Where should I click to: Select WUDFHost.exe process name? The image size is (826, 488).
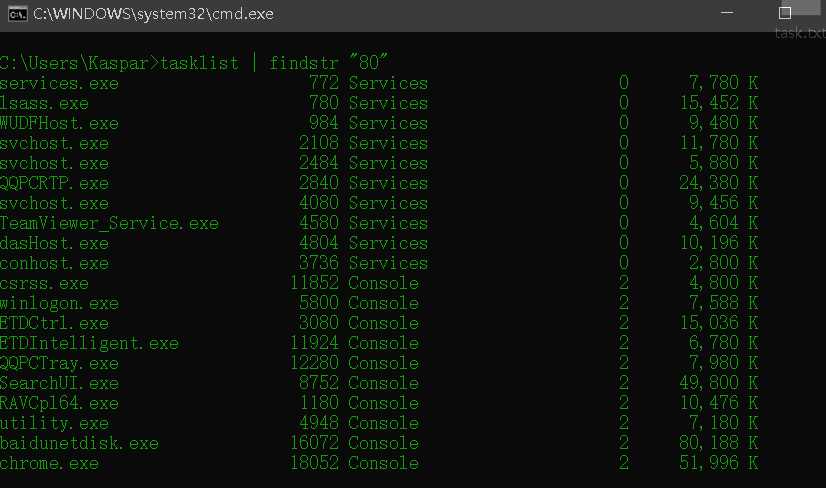(60, 123)
